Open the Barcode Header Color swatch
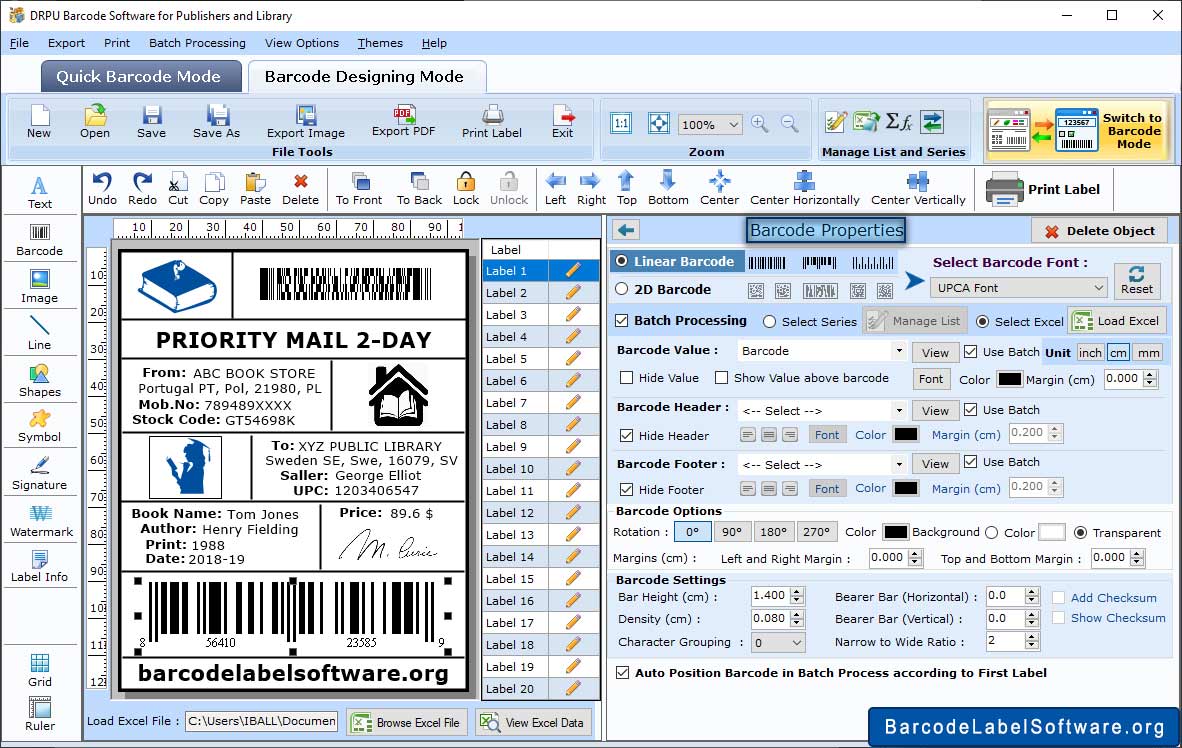 905,434
